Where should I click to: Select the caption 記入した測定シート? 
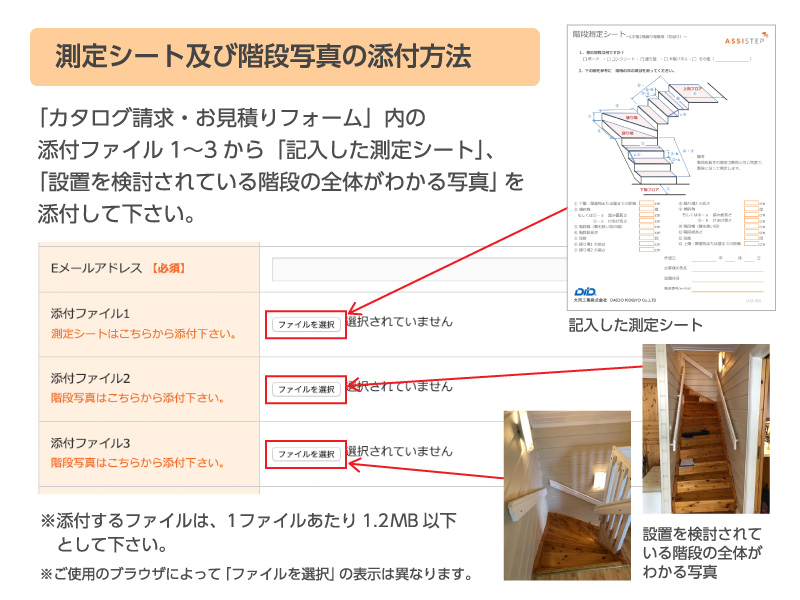tap(636, 325)
